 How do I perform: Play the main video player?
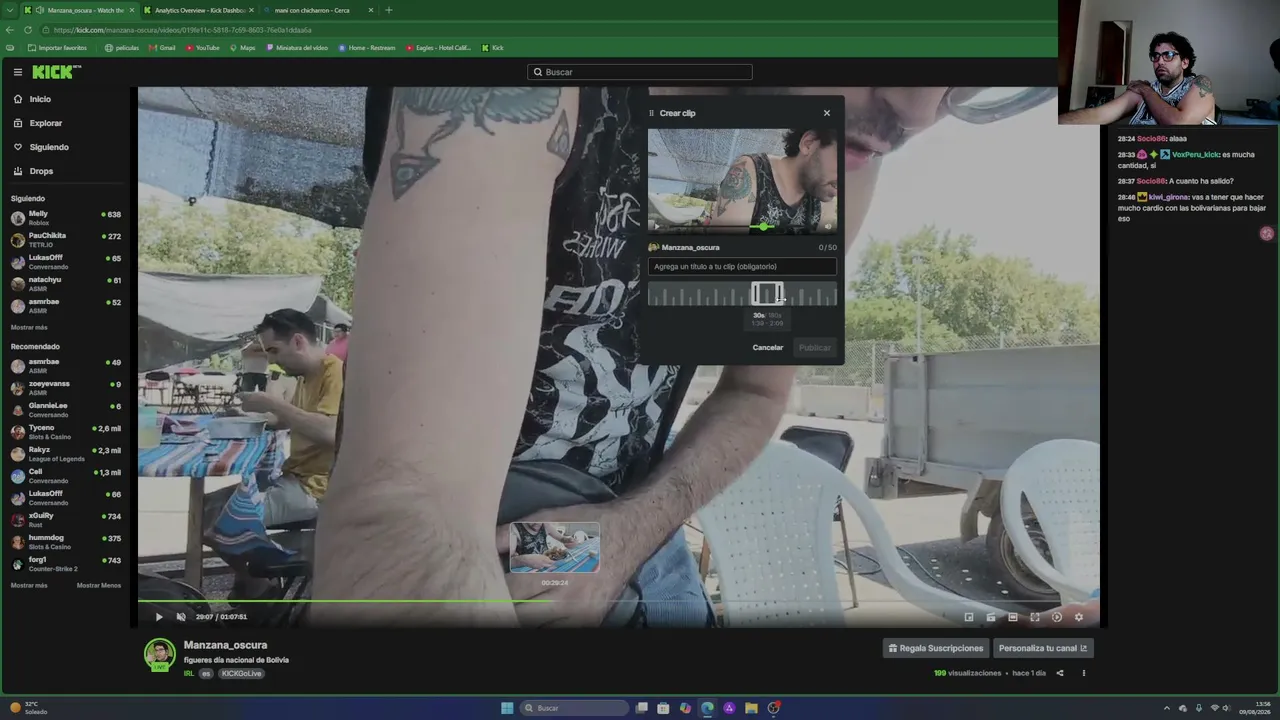[x=159, y=617]
